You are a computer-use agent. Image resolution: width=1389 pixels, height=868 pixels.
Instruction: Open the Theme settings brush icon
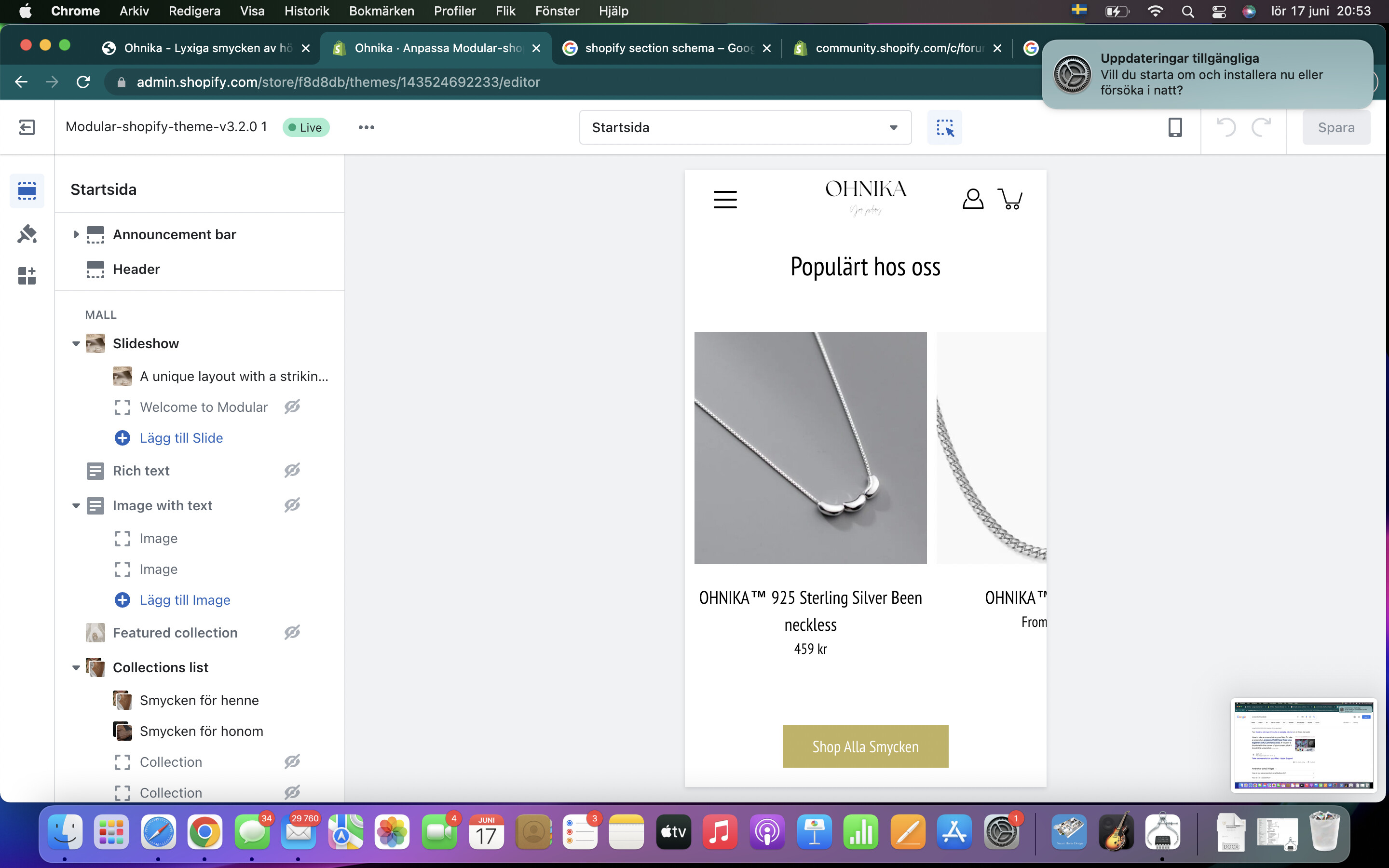pos(27,234)
